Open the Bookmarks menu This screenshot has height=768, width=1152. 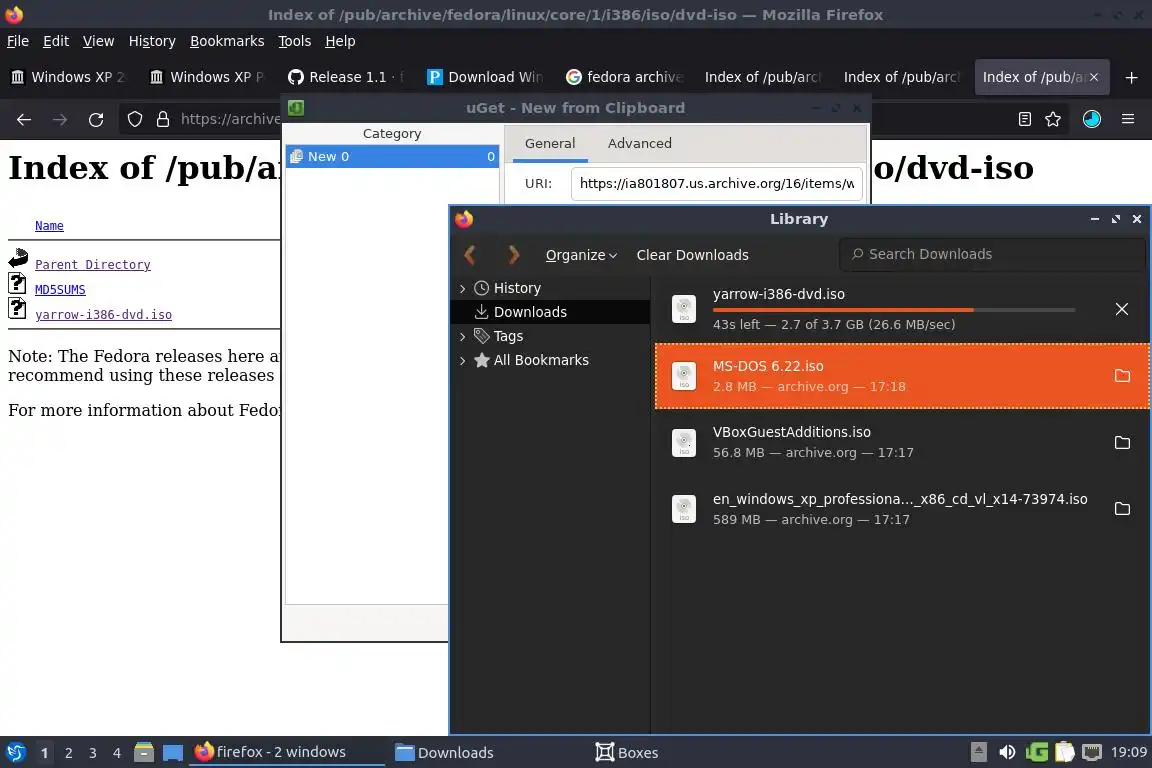point(227,41)
